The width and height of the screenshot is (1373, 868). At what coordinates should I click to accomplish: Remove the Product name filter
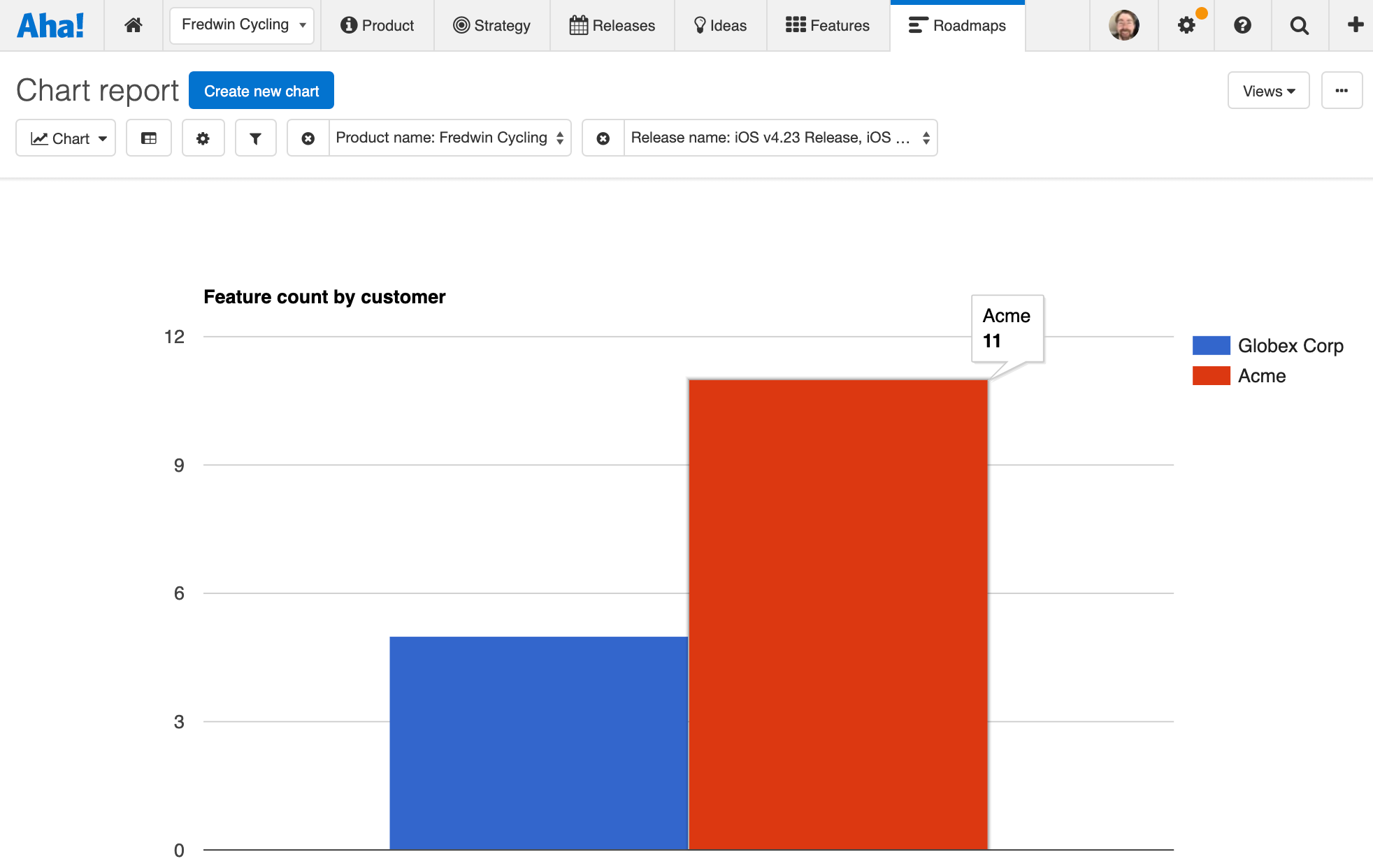tap(308, 138)
